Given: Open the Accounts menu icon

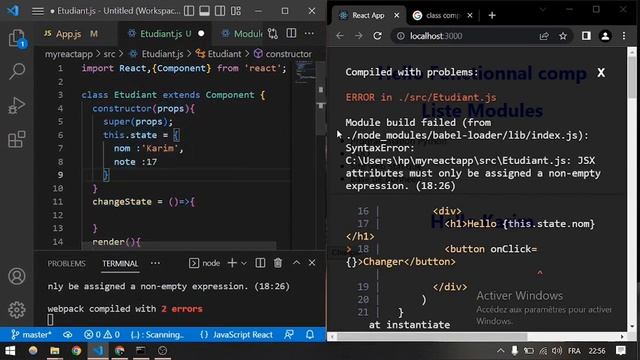Looking at the screenshot, I should click(x=17, y=276).
